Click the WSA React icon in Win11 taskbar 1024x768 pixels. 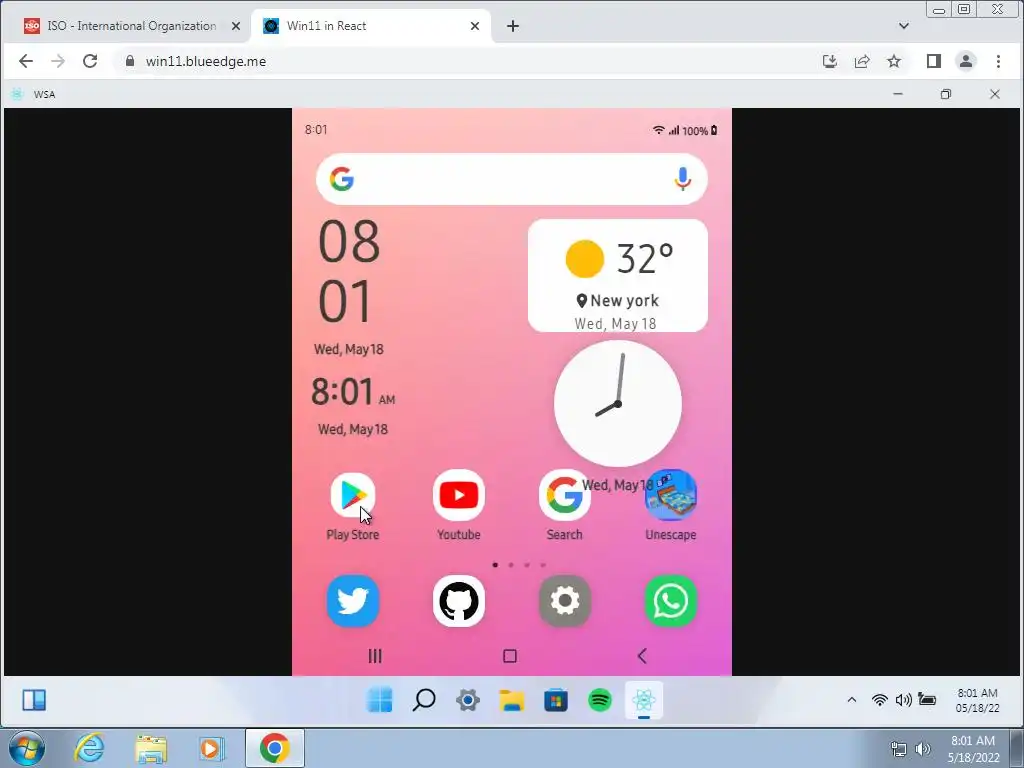(x=644, y=700)
